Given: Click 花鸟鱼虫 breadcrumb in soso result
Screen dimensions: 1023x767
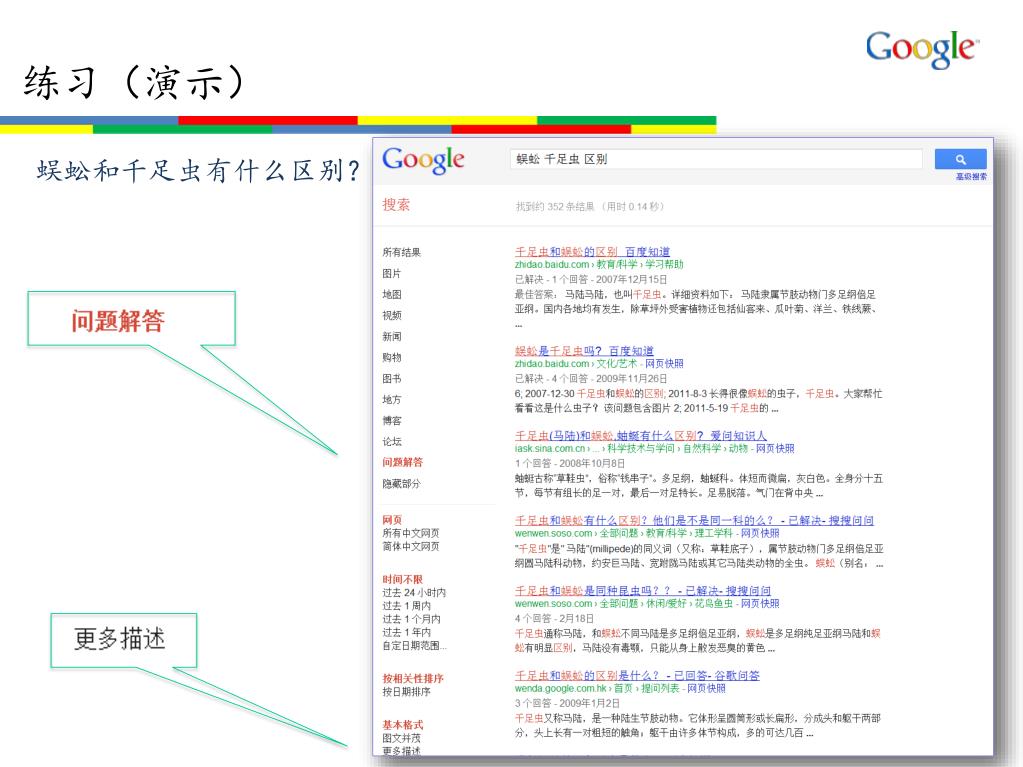Looking at the screenshot, I should pos(713,604).
